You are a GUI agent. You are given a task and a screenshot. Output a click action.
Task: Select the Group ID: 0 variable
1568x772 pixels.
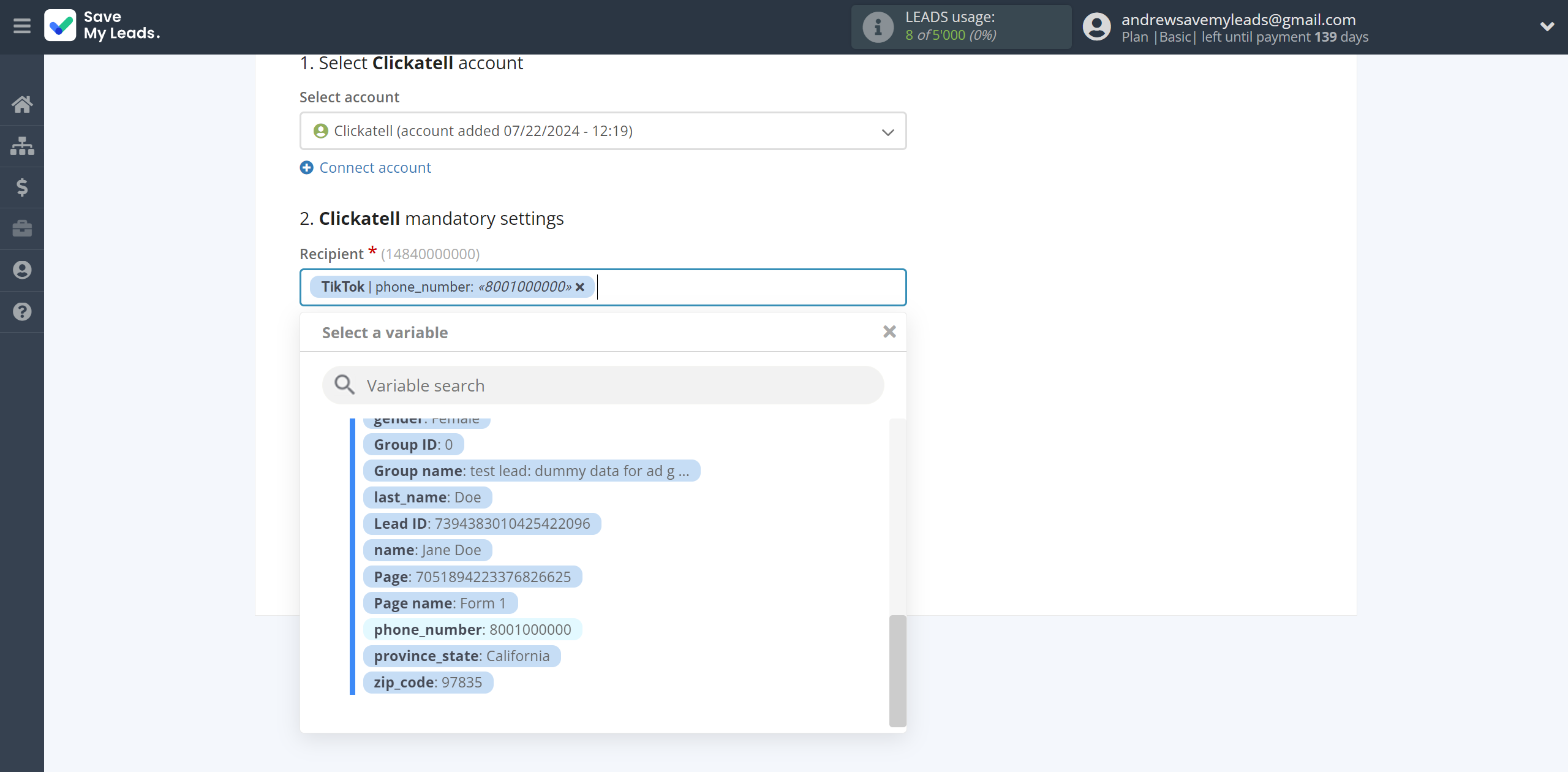click(413, 444)
